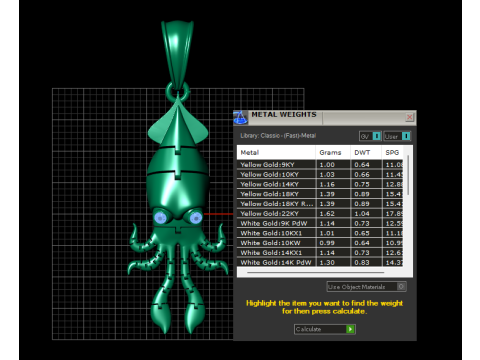Close the Metal Weights dialog

pos(410,117)
